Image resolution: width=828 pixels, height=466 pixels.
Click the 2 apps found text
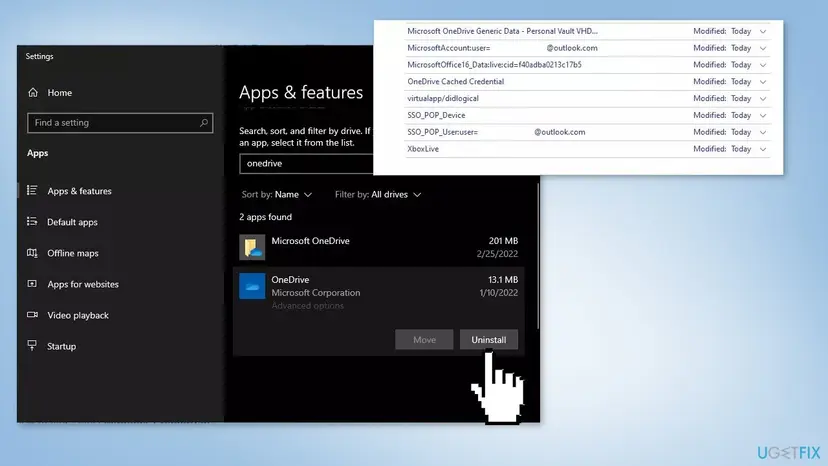(x=265, y=217)
